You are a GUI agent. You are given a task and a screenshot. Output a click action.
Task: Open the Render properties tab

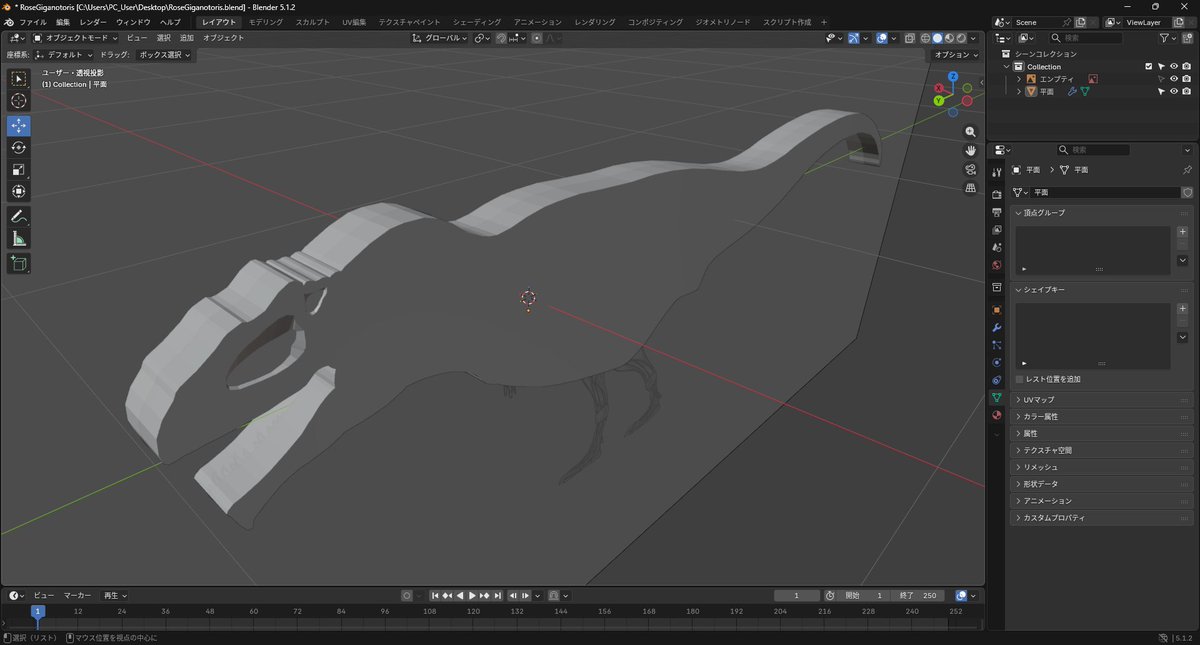pos(996,195)
